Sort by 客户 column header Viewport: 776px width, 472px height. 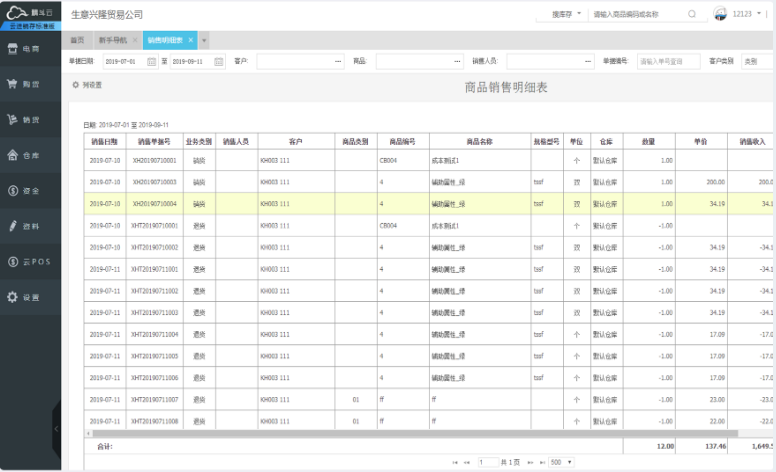(296, 142)
